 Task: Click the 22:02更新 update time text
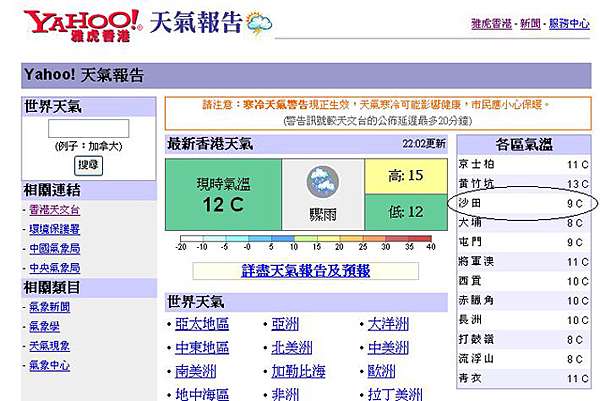[424, 144]
